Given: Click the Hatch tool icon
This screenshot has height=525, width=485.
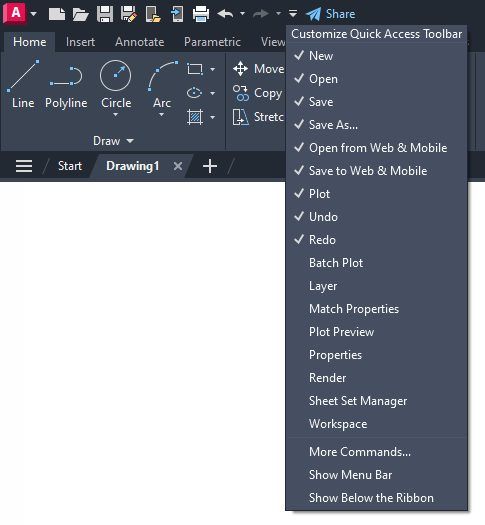Looking at the screenshot, I should (x=195, y=117).
